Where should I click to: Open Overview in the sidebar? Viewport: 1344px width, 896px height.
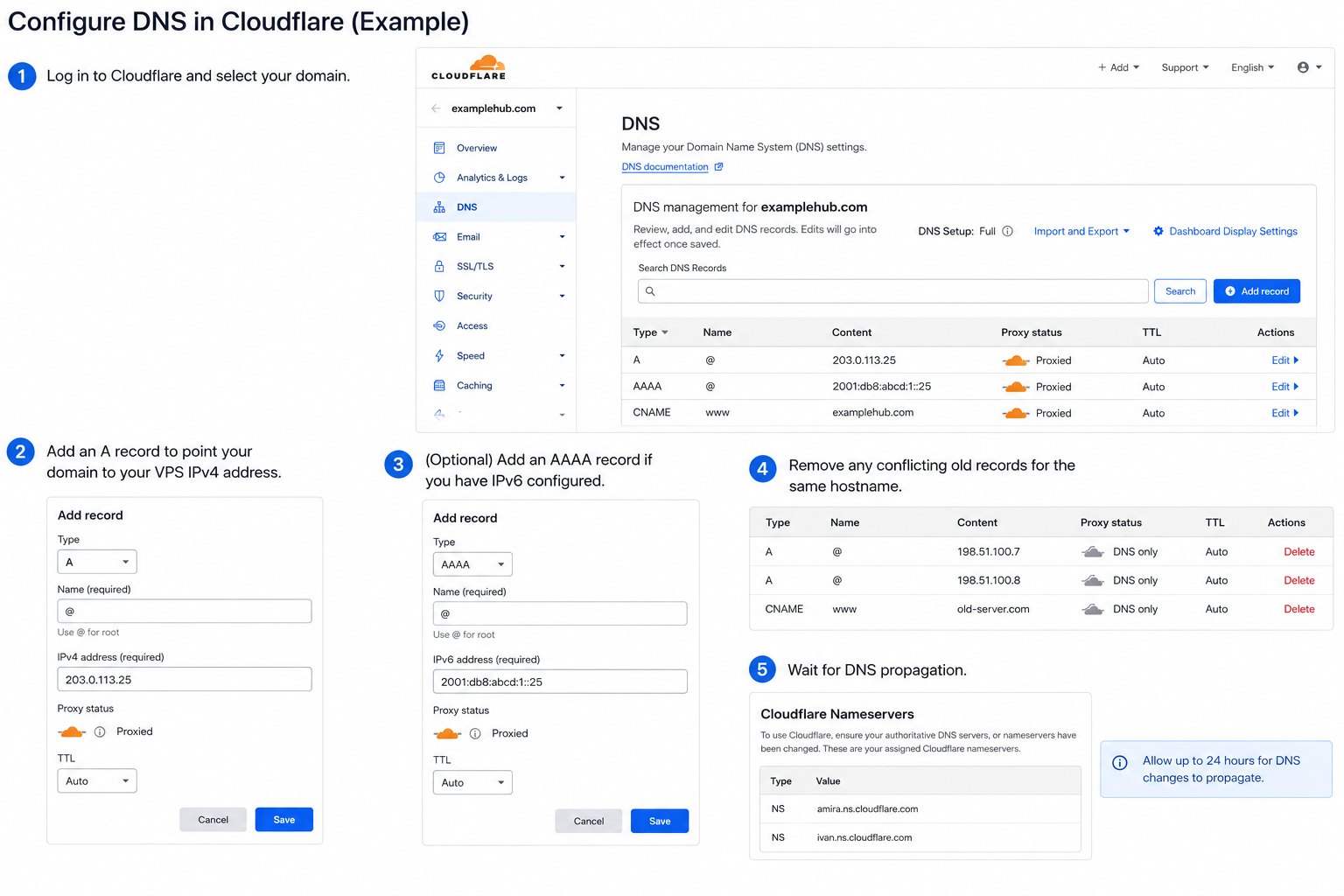tap(477, 148)
